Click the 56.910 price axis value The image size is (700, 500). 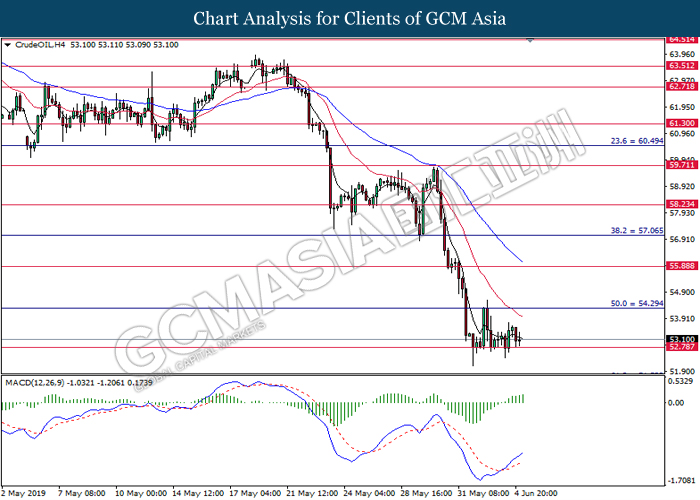pos(682,239)
